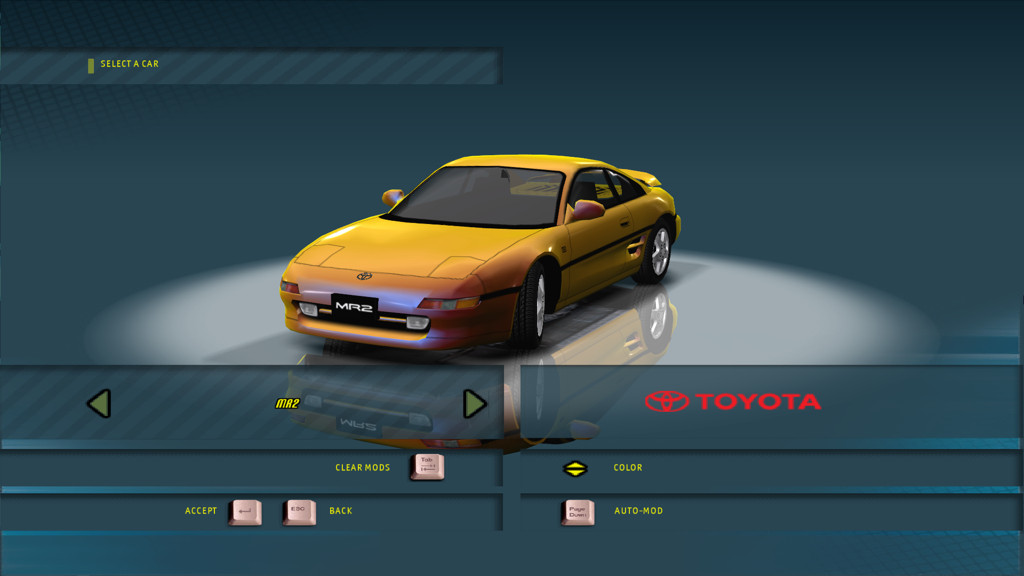Click the Page Down key icon

pyautogui.click(x=577, y=512)
